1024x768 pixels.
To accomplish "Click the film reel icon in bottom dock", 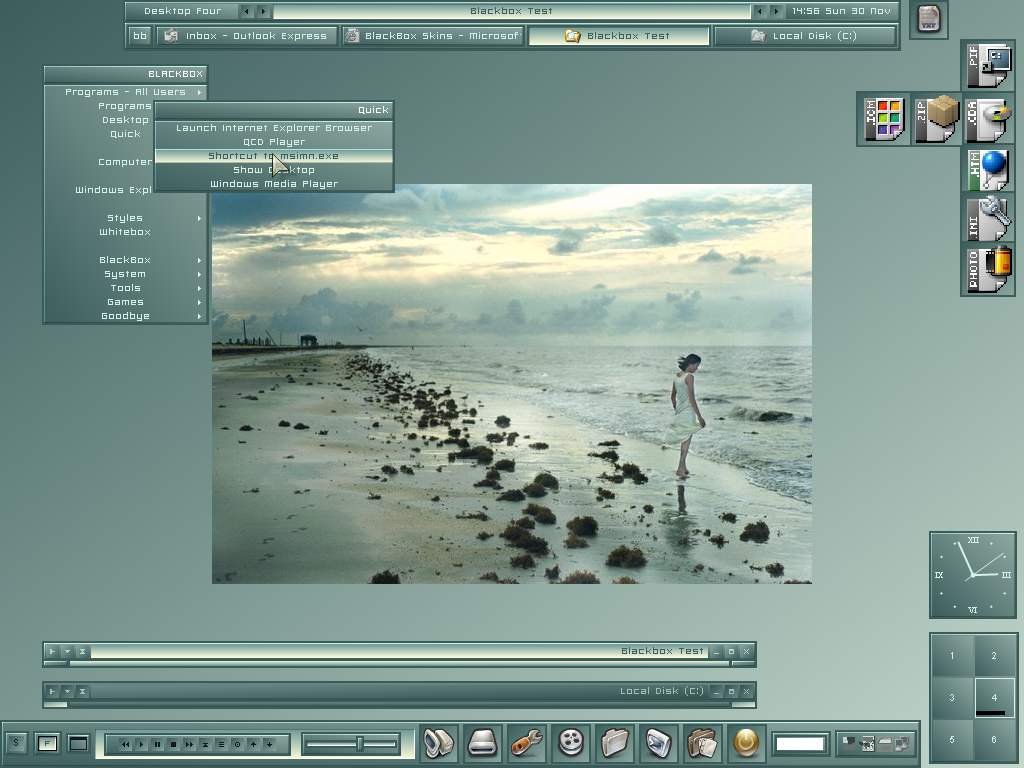I will point(571,743).
